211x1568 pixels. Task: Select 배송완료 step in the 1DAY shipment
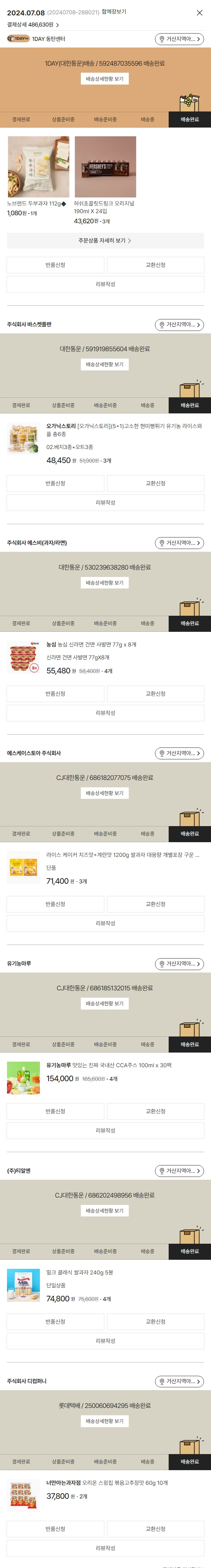pos(190,119)
